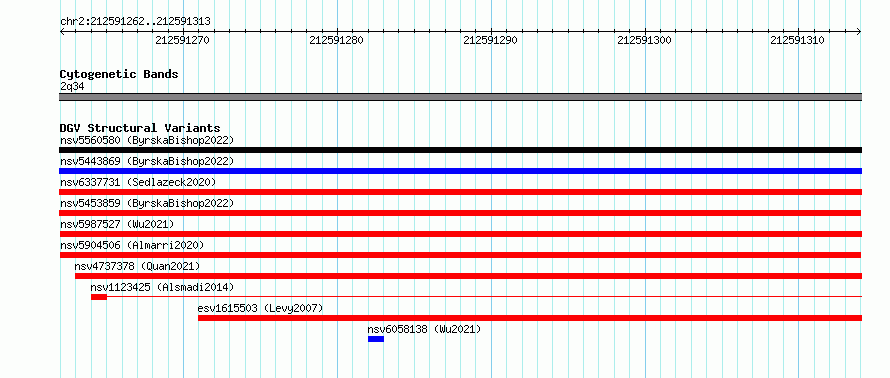Click the nsv5560580 (ByrskaBishop2022) label
The image size is (890, 378).
coord(147,140)
